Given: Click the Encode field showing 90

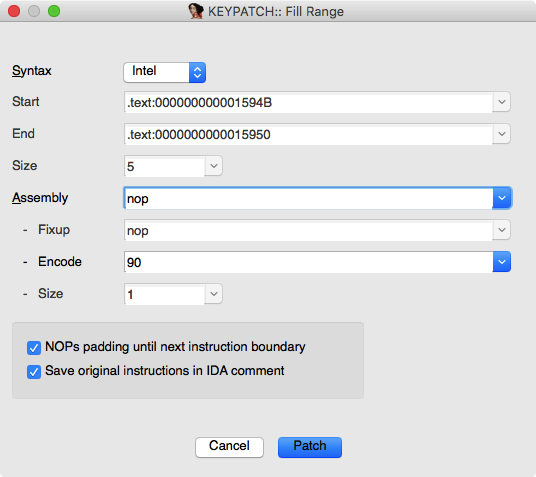Looking at the screenshot, I should click(308, 262).
